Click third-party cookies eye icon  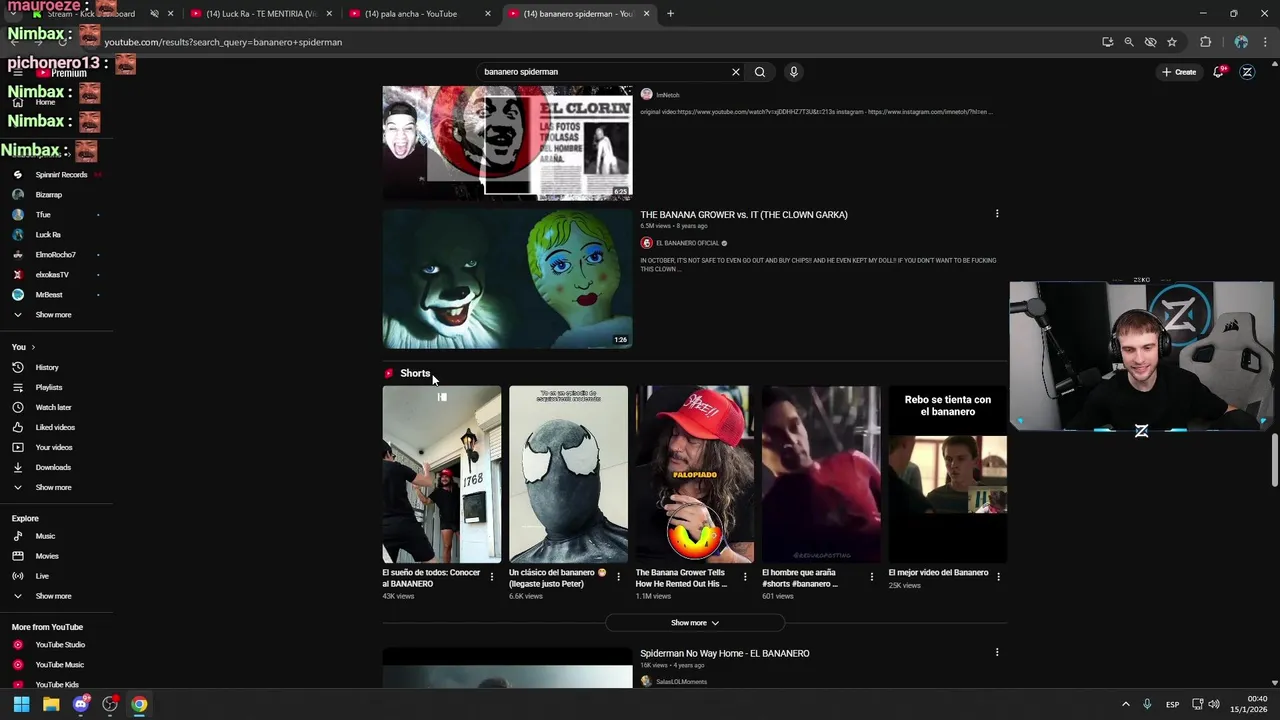click(x=1150, y=42)
